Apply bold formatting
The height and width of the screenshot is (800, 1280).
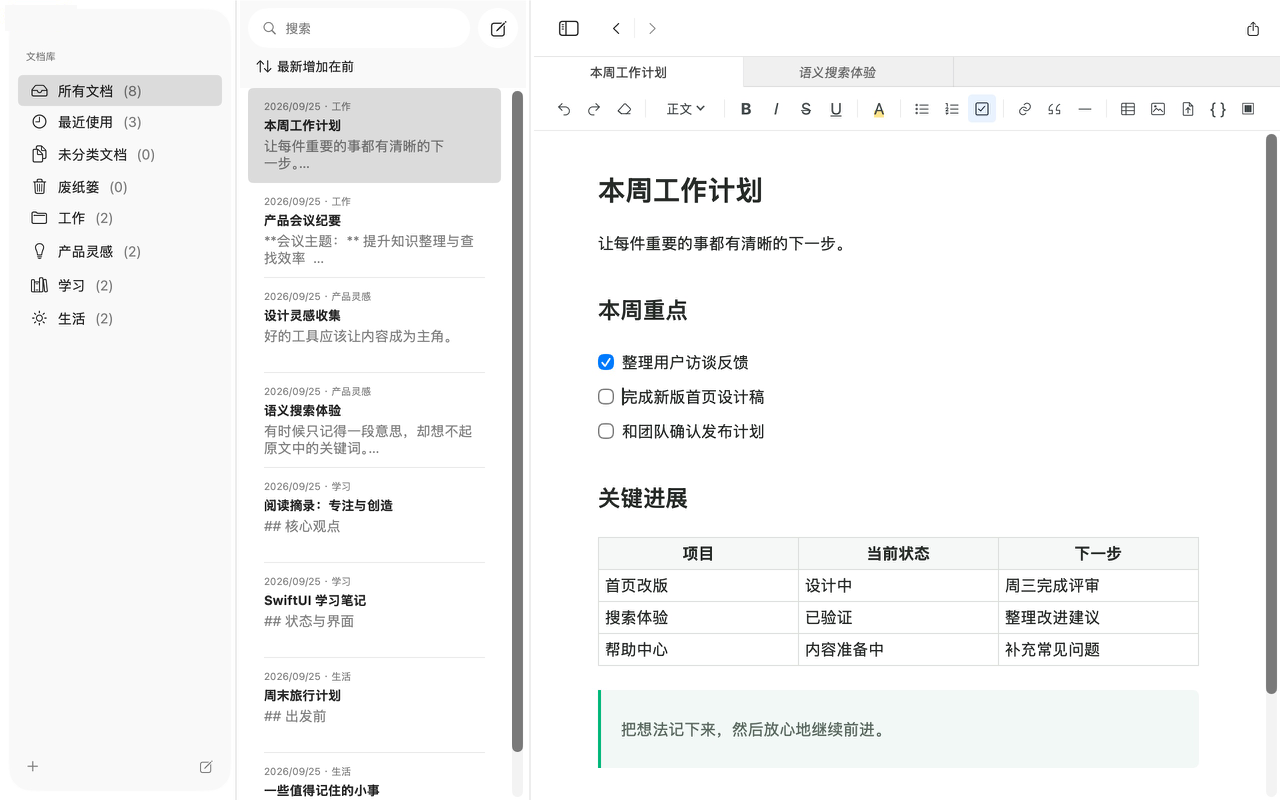click(746, 109)
